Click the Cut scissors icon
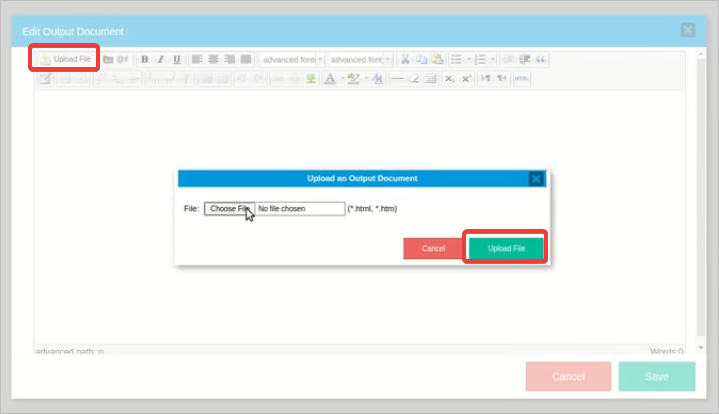Viewport: 719px width, 414px height. (405, 59)
